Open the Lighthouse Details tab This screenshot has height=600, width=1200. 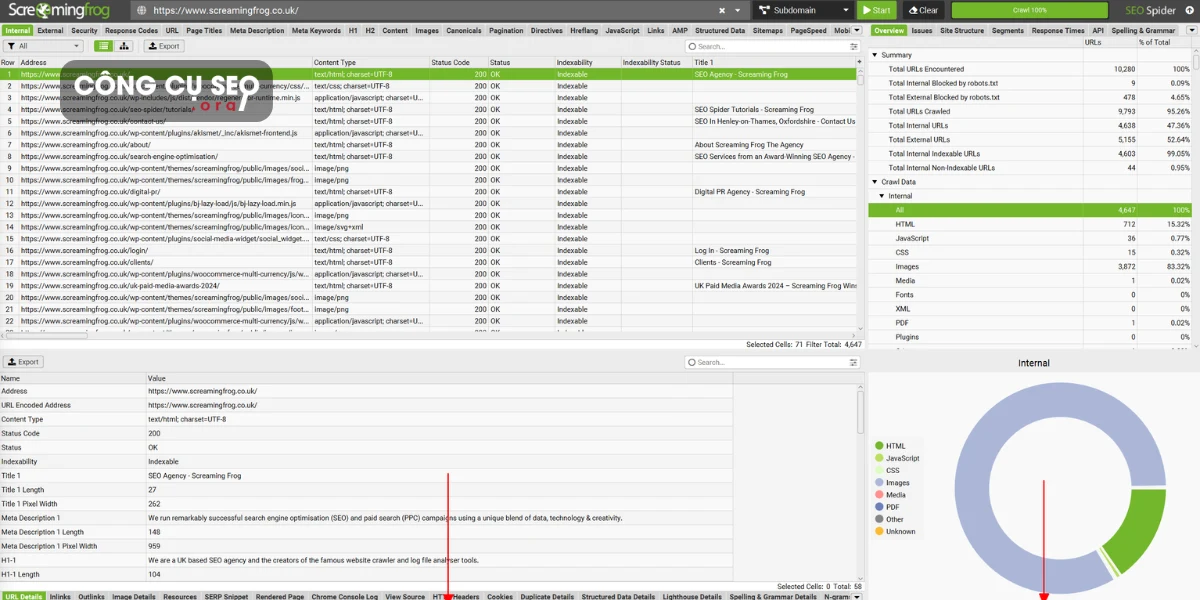[692, 596]
